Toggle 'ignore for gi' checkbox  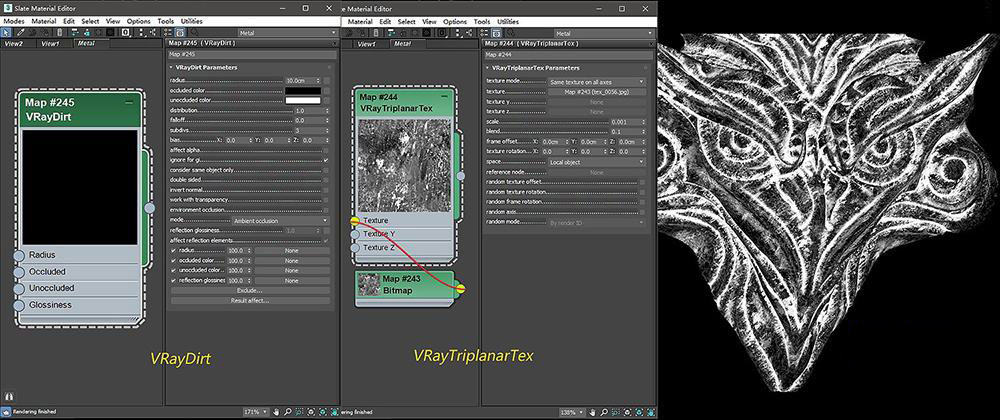point(327,160)
